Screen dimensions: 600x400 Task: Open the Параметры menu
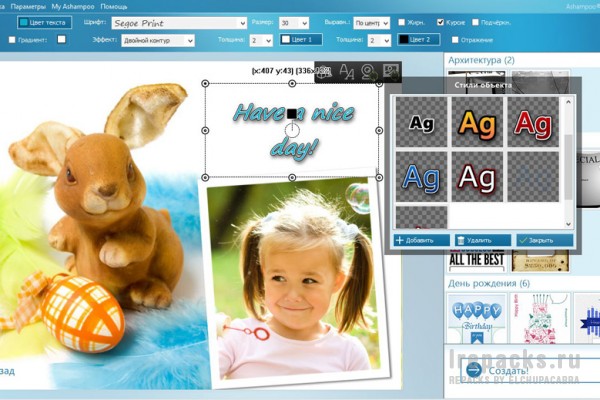[x=28, y=7]
